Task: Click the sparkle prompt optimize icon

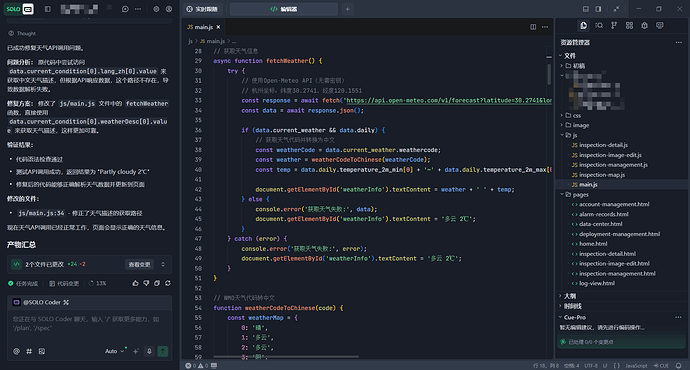Action: 136,351
